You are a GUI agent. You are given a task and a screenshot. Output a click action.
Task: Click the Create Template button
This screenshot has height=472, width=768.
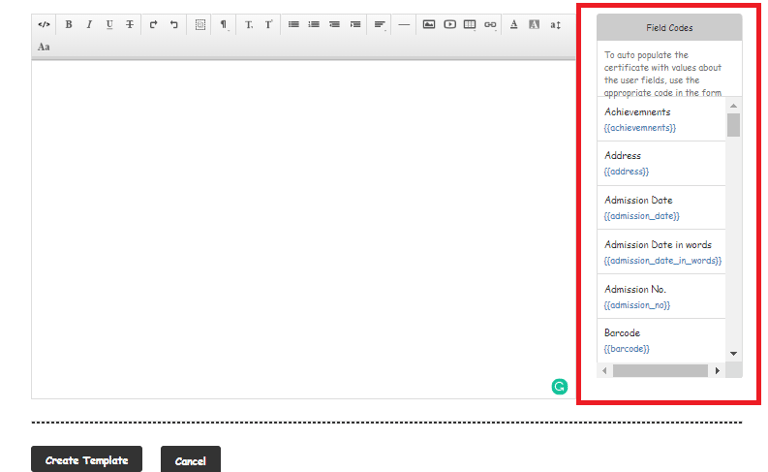87,460
